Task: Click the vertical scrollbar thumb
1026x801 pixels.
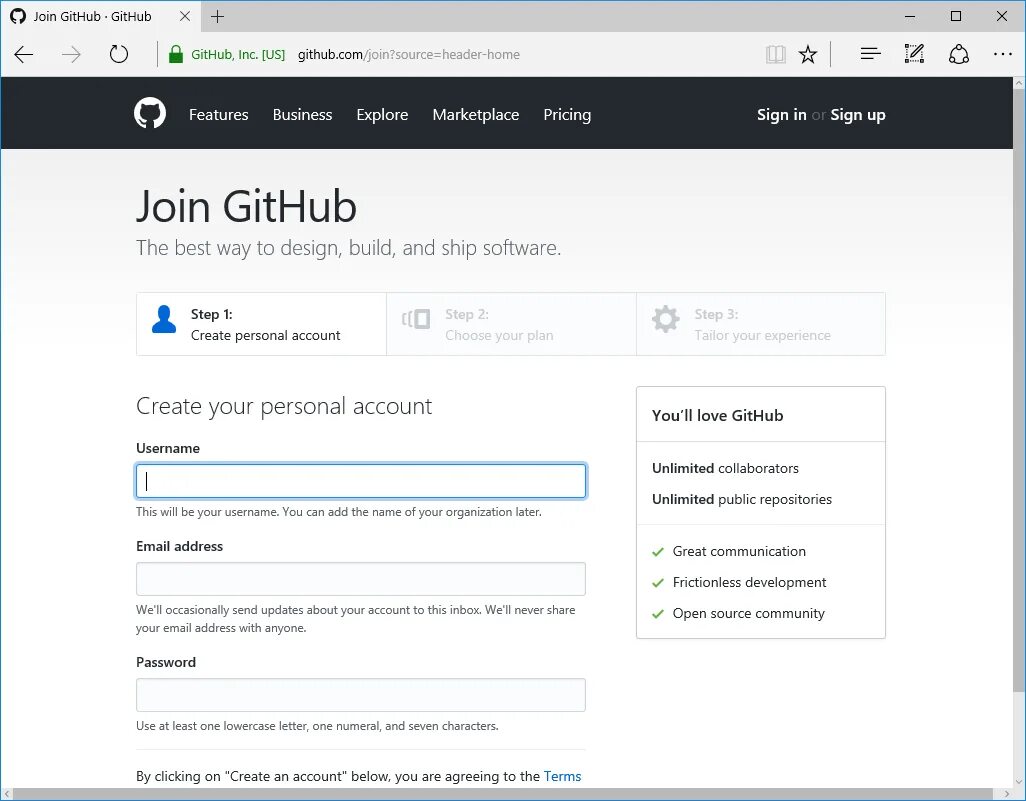Action: tap(1019, 389)
